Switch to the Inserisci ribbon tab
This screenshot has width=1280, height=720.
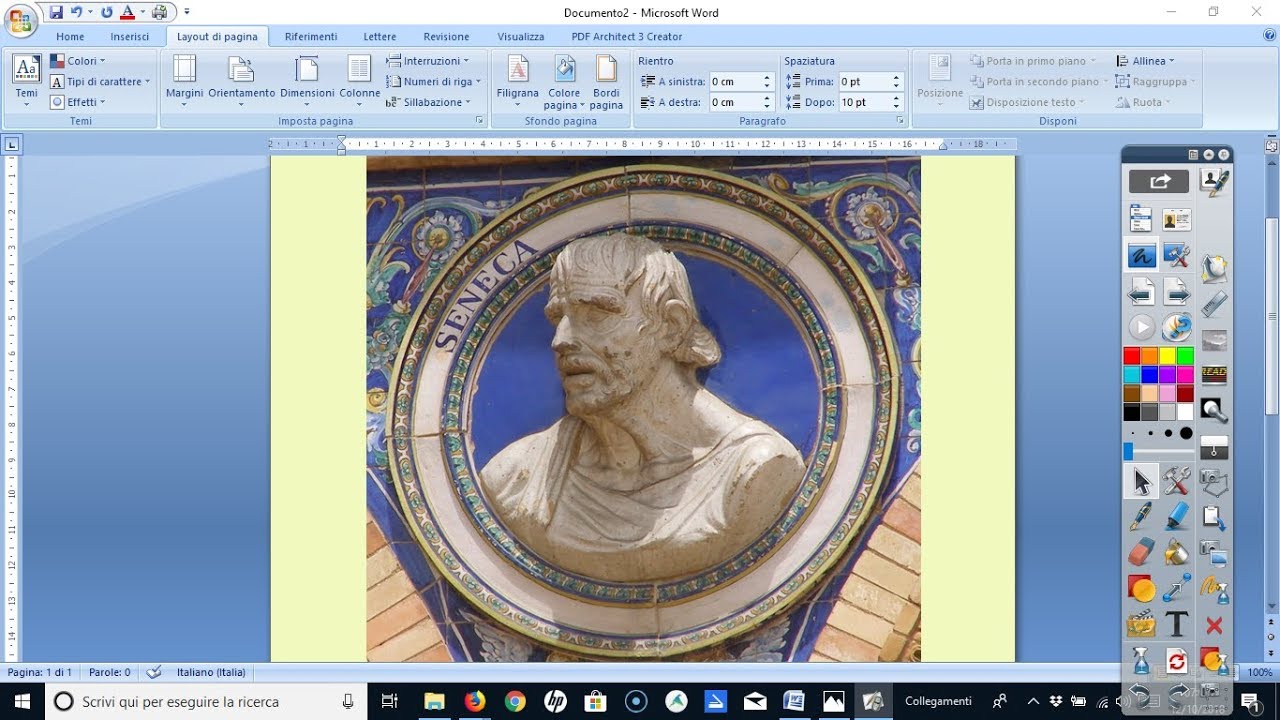point(130,36)
